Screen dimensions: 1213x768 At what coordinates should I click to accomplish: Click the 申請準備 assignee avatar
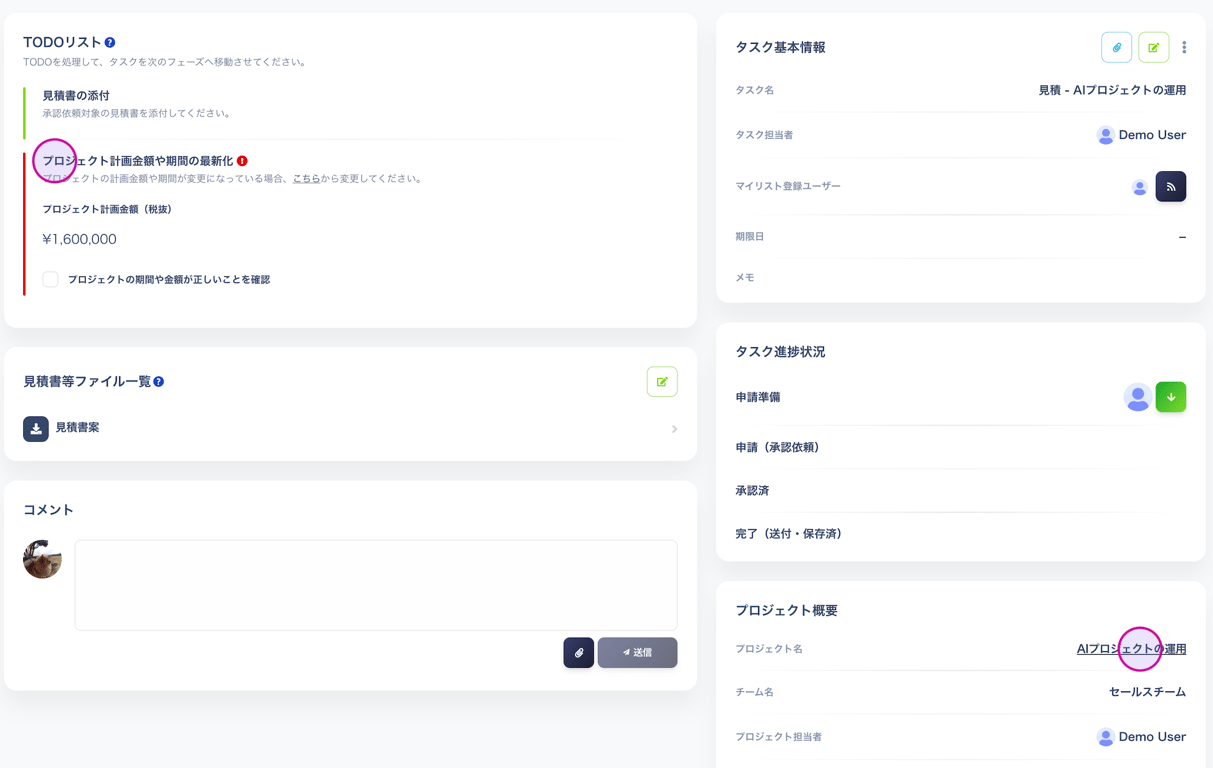(1137, 397)
